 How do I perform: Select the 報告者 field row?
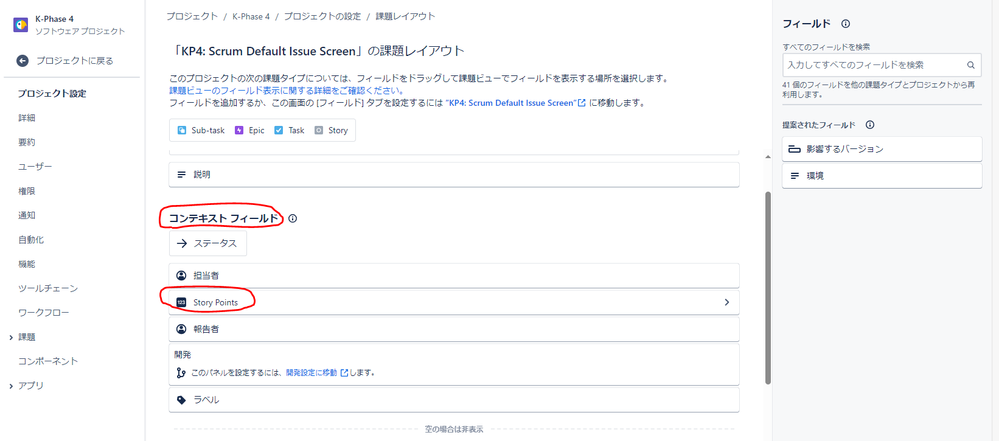tap(454, 329)
